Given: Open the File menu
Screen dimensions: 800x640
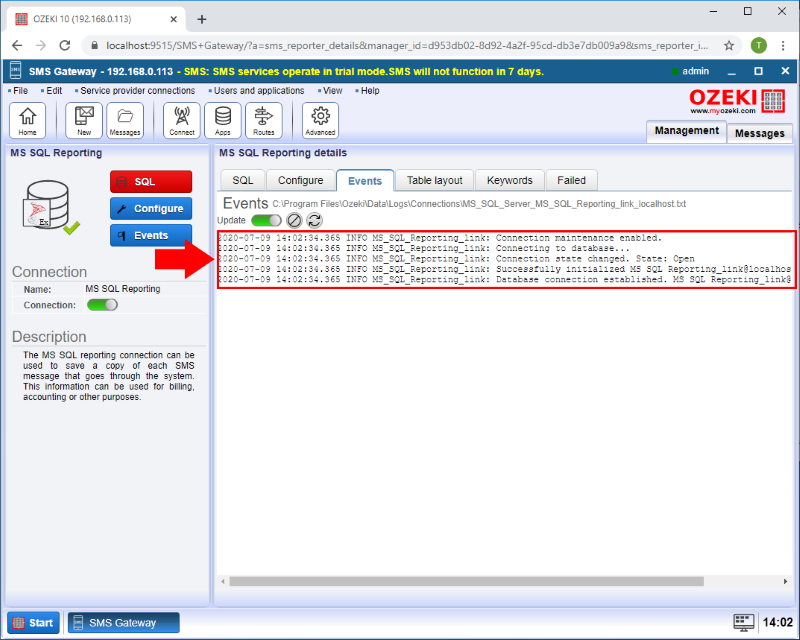Looking at the screenshot, I should [20, 91].
